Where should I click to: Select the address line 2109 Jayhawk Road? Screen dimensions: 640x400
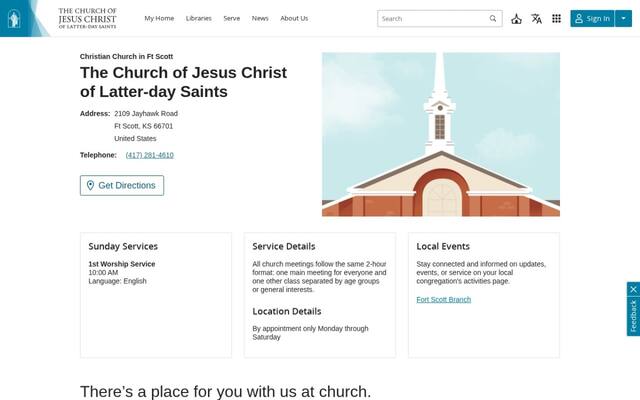[x=146, y=113]
